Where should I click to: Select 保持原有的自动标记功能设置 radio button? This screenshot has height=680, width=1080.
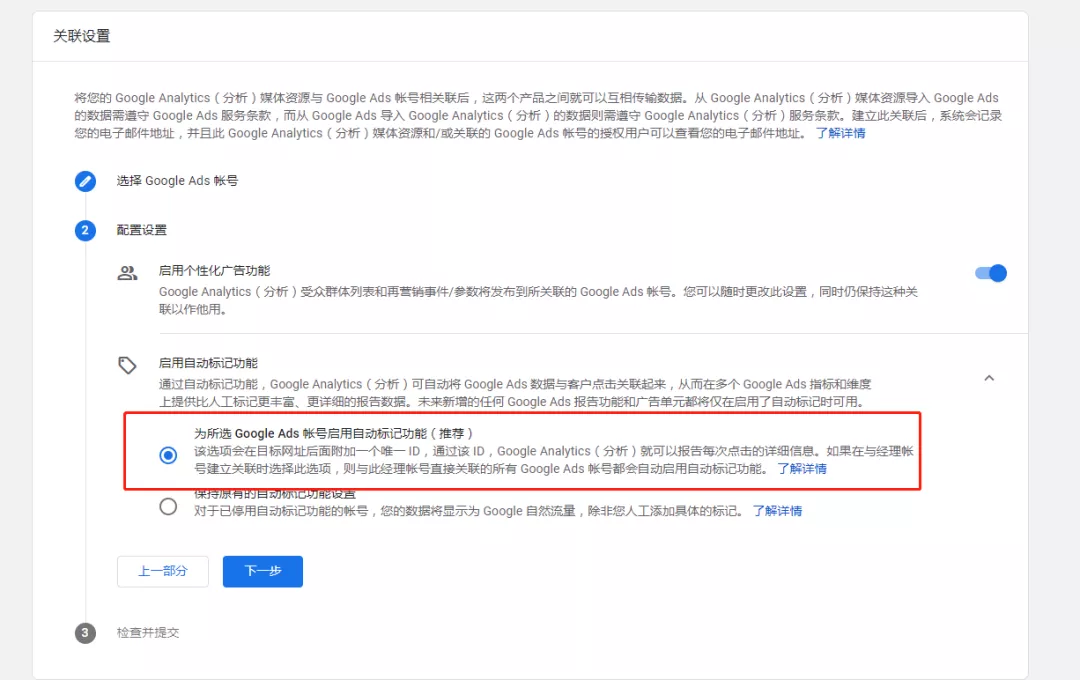coord(168,507)
